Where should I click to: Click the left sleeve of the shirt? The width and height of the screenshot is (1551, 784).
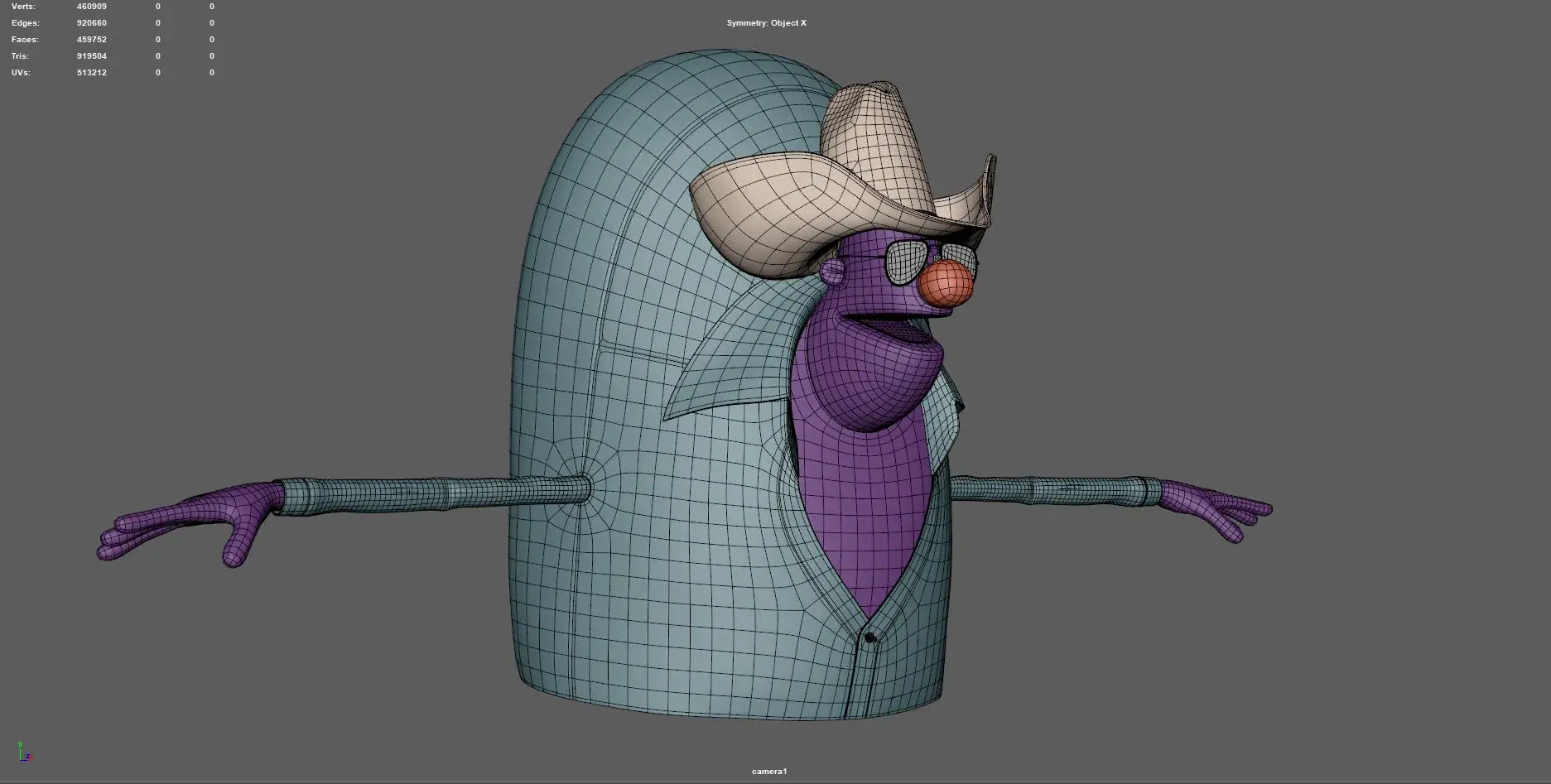(x=414, y=494)
